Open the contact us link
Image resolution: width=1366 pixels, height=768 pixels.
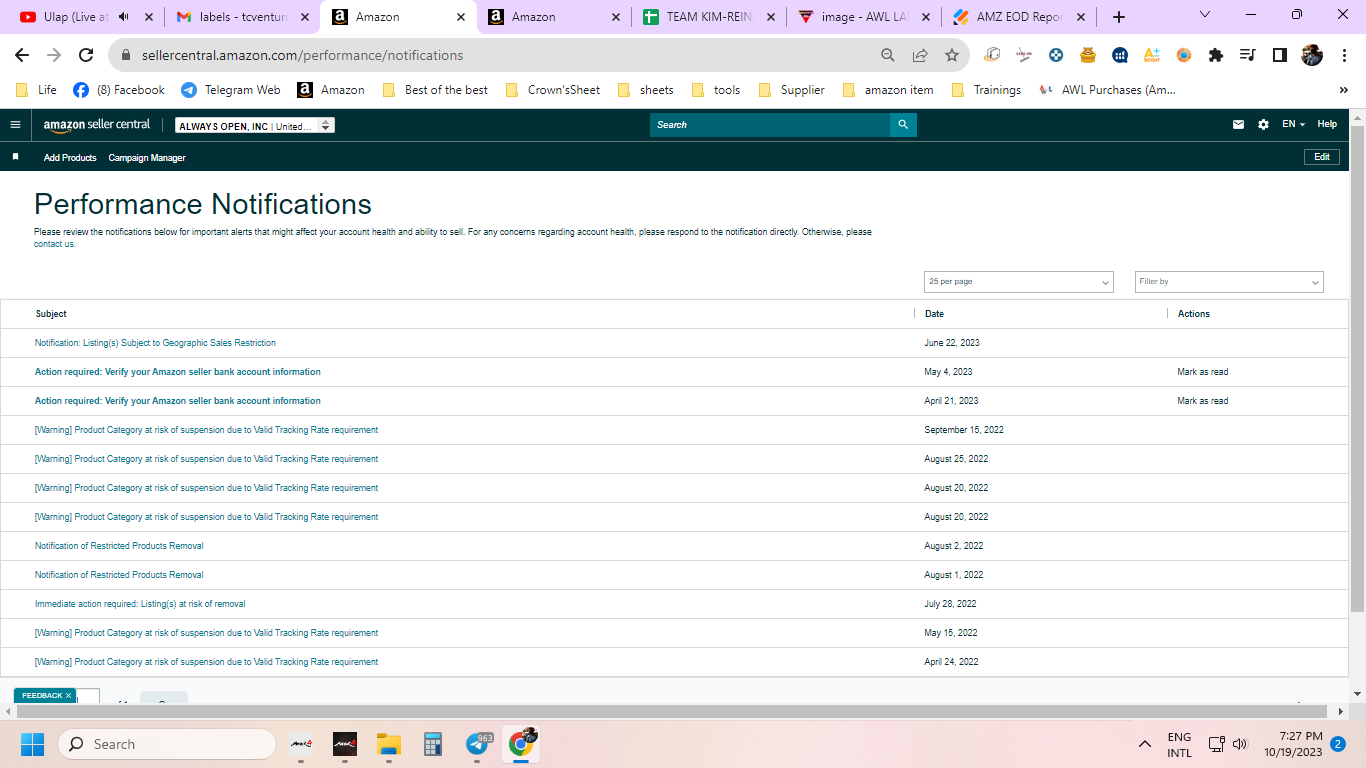click(54, 244)
